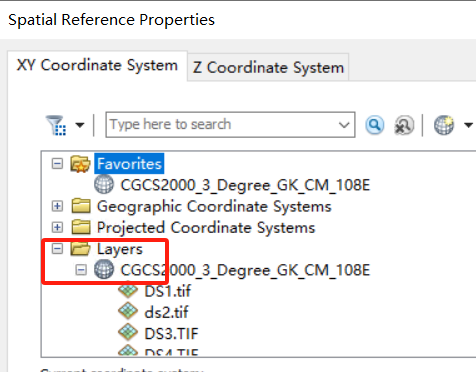The width and height of the screenshot is (476, 372).
Task: Collapse CGCS2000_3_Degree_GK_CM_108E under Layers
Action: [81, 270]
